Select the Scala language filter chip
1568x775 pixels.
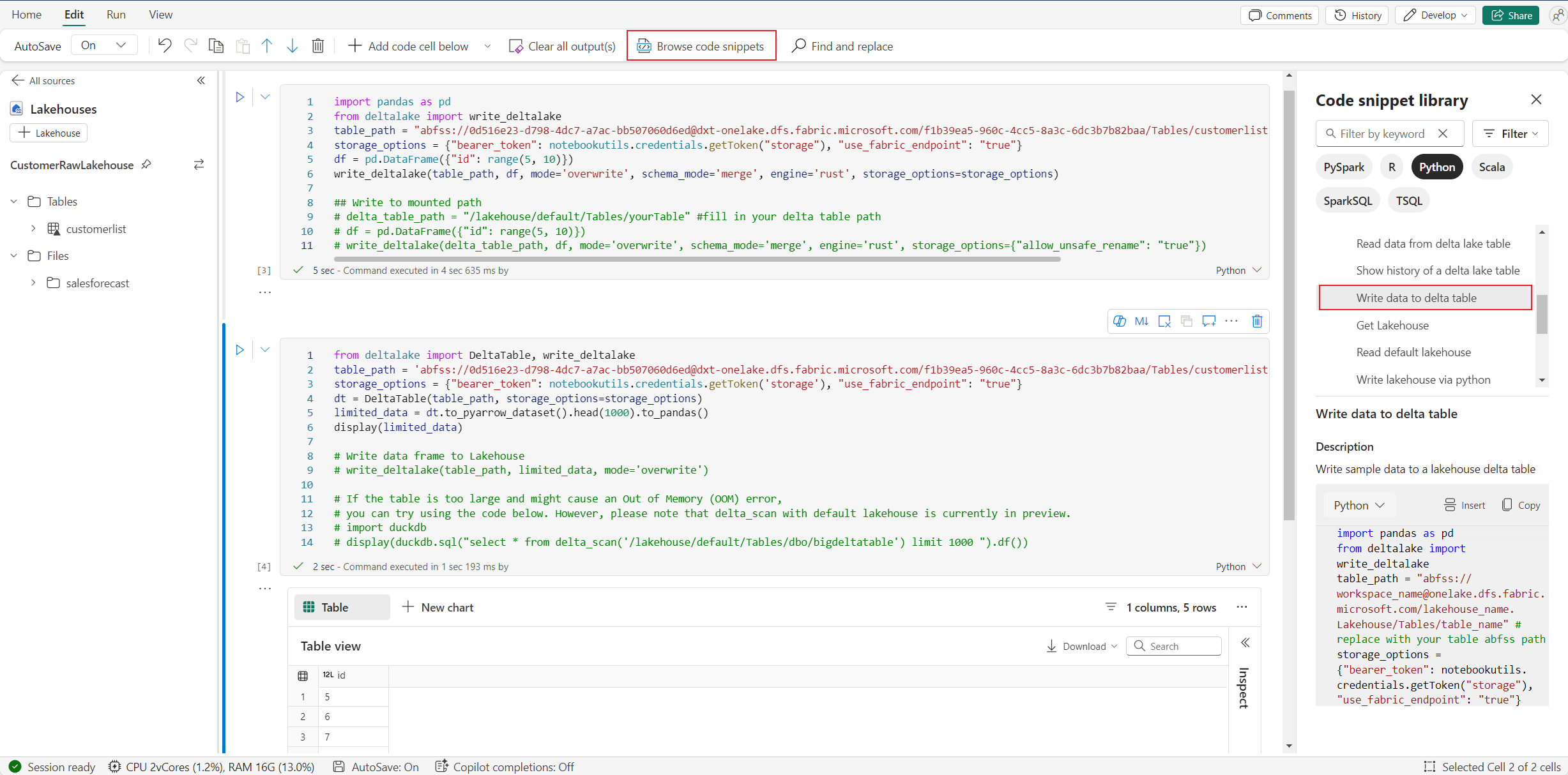[x=1491, y=167]
